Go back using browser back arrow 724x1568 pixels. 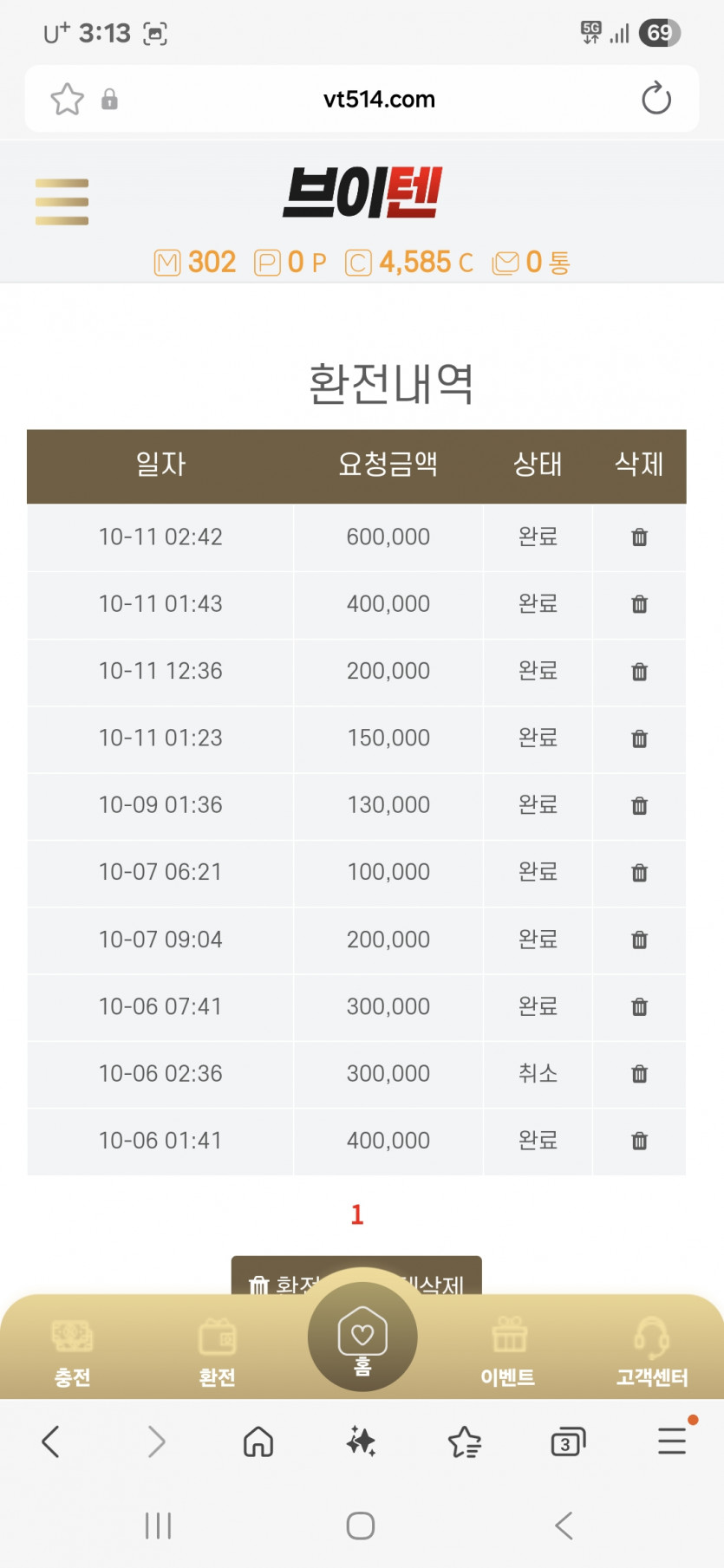point(51,1442)
